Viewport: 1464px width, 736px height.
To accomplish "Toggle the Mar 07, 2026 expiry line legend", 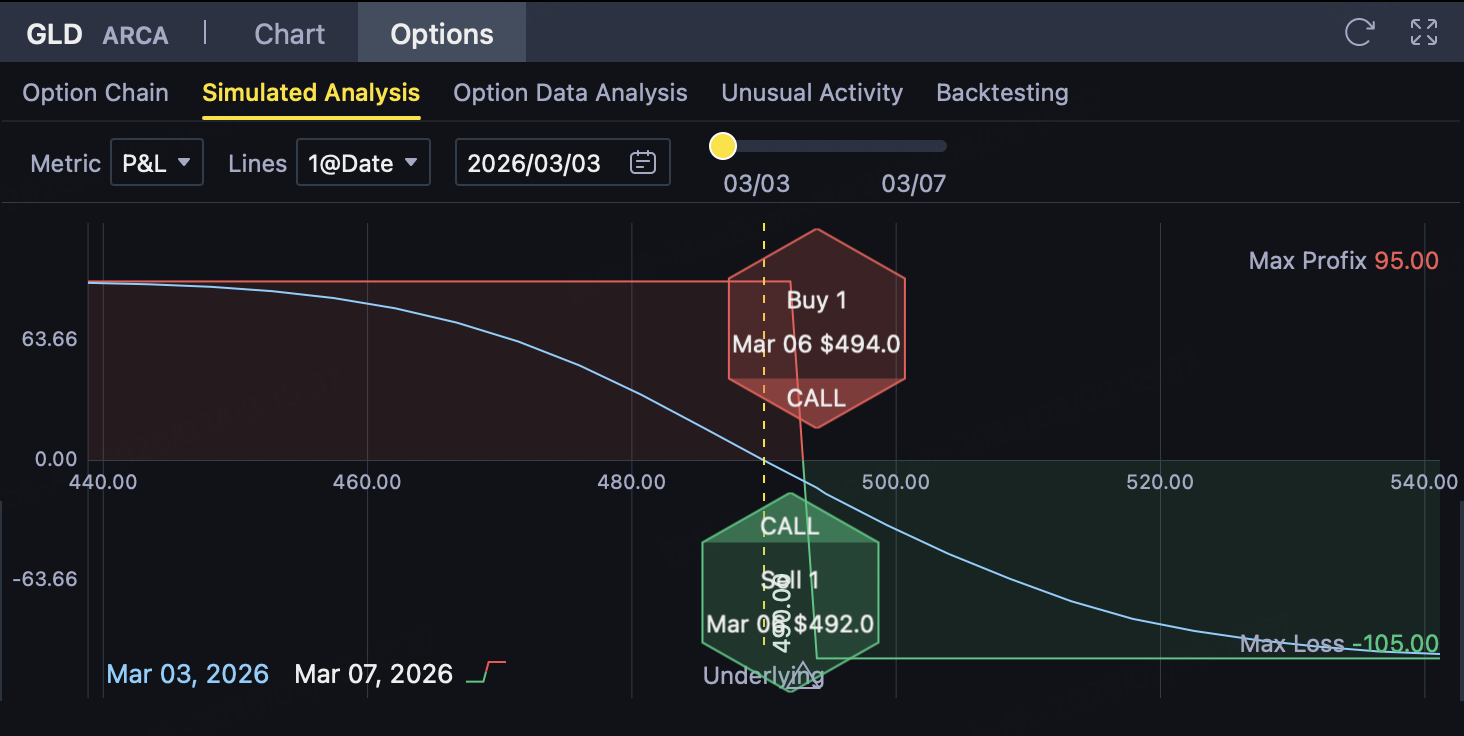I will (400, 673).
